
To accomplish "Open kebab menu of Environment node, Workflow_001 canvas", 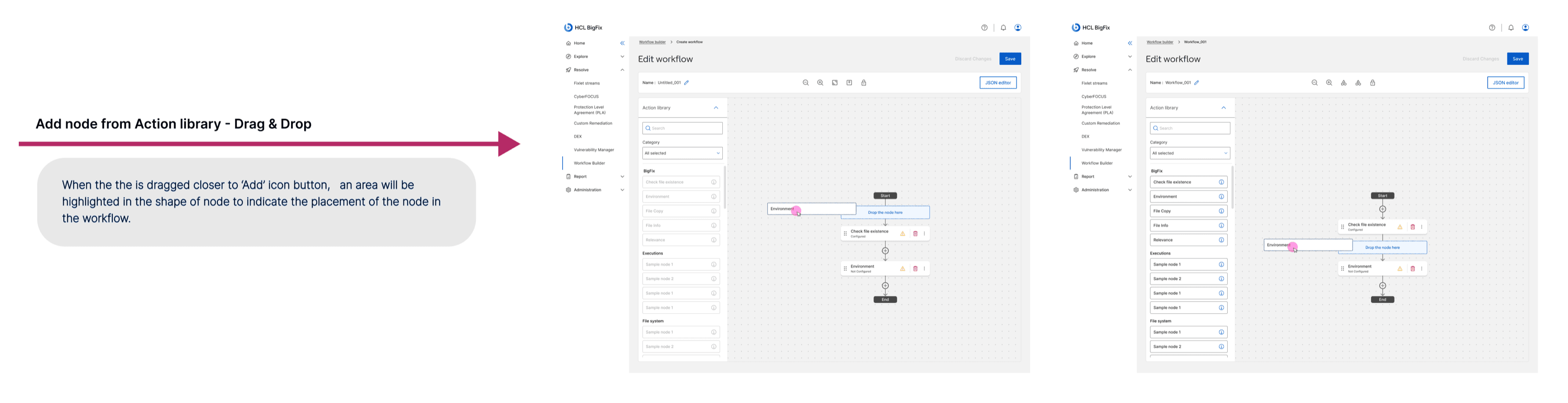I will click(1421, 269).
